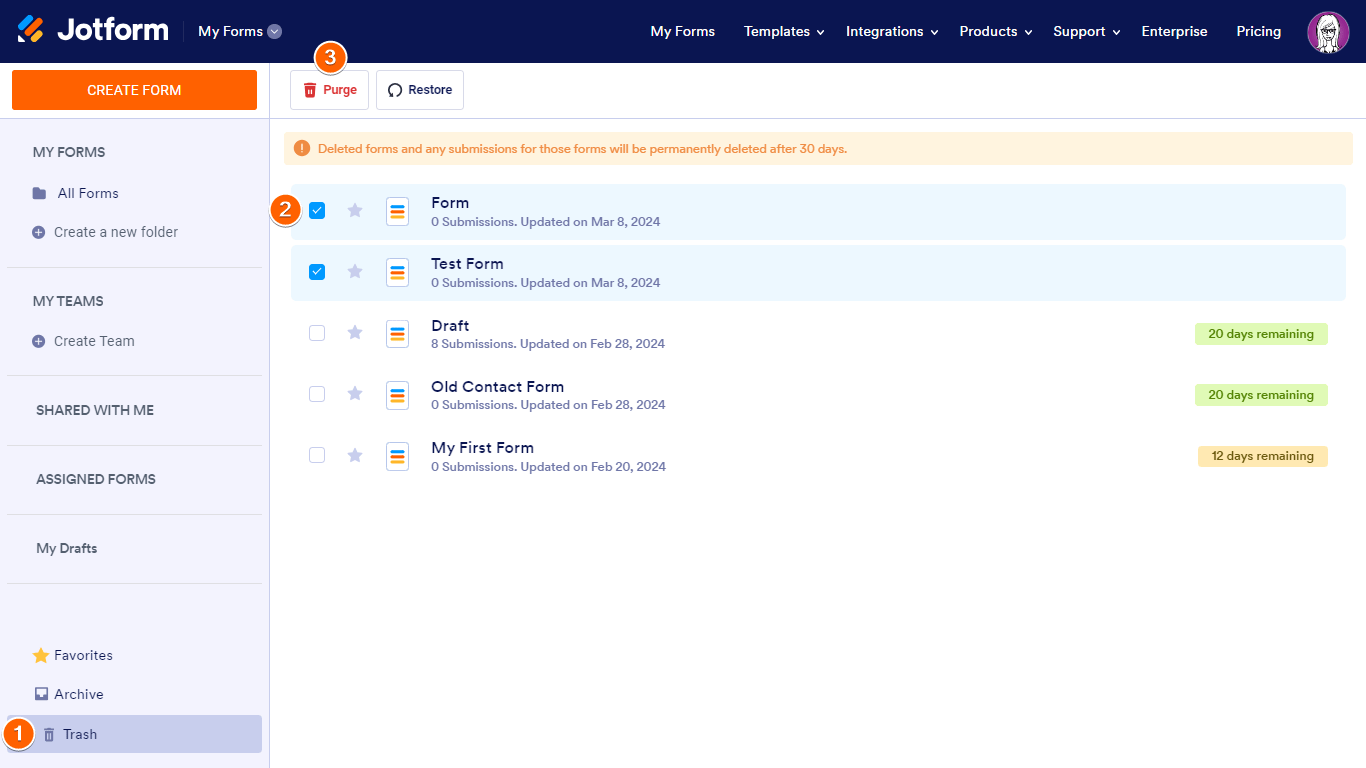The width and height of the screenshot is (1366, 768).
Task: Click the plus icon beside Create Team
Action: pyautogui.click(x=39, y=341)
